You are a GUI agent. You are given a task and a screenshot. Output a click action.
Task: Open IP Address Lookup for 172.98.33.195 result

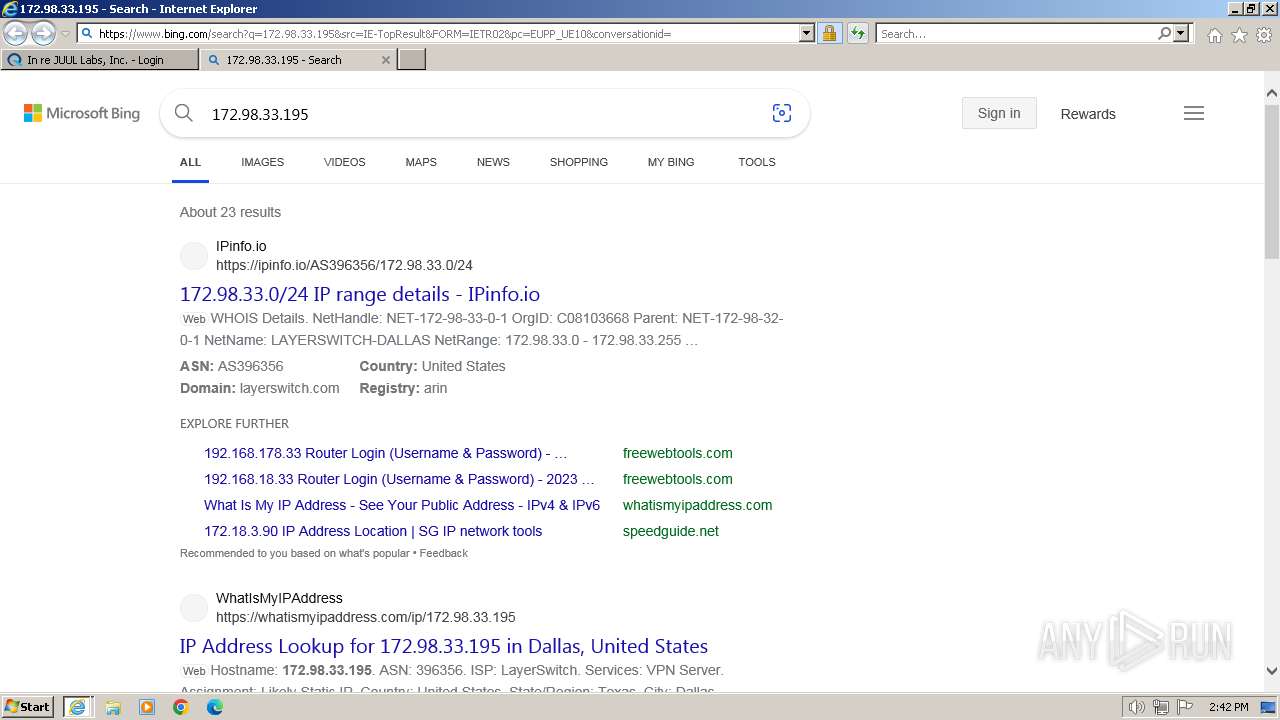(x=444, y=646)
